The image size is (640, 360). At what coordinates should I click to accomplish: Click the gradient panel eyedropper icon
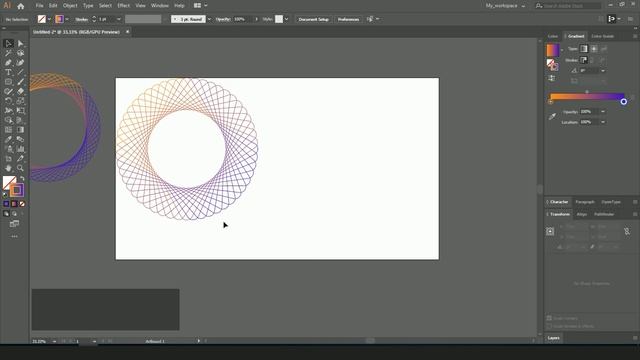[x=552, y=117]
